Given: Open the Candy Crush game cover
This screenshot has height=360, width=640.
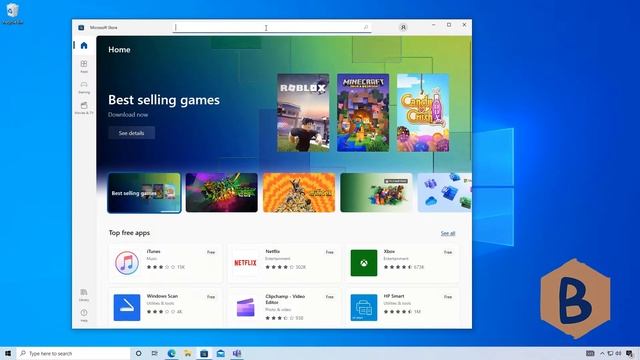Looking at the screenshot, I should point(423,113).
